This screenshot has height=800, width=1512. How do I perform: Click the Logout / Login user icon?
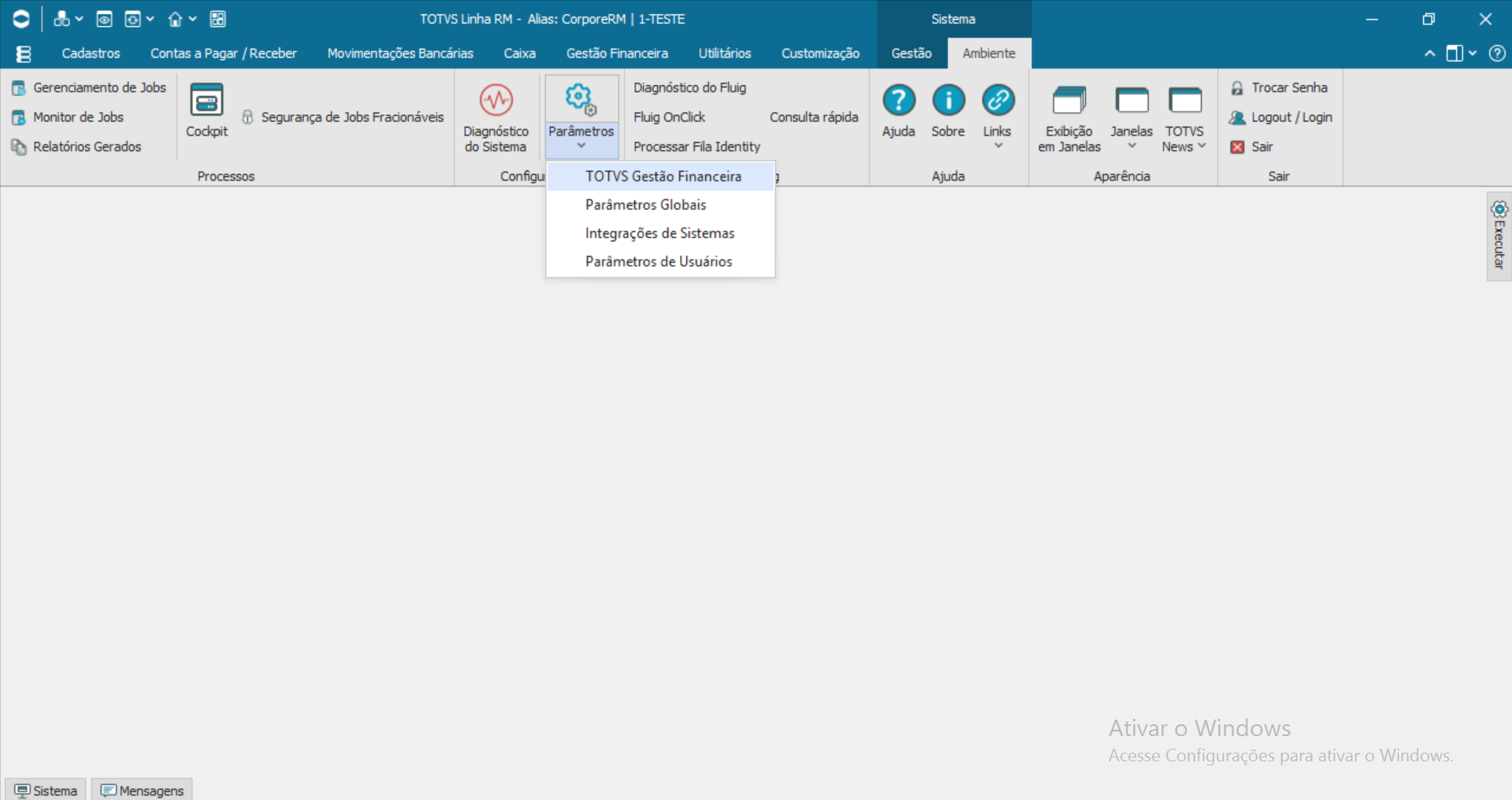(x=1237, y=117)
